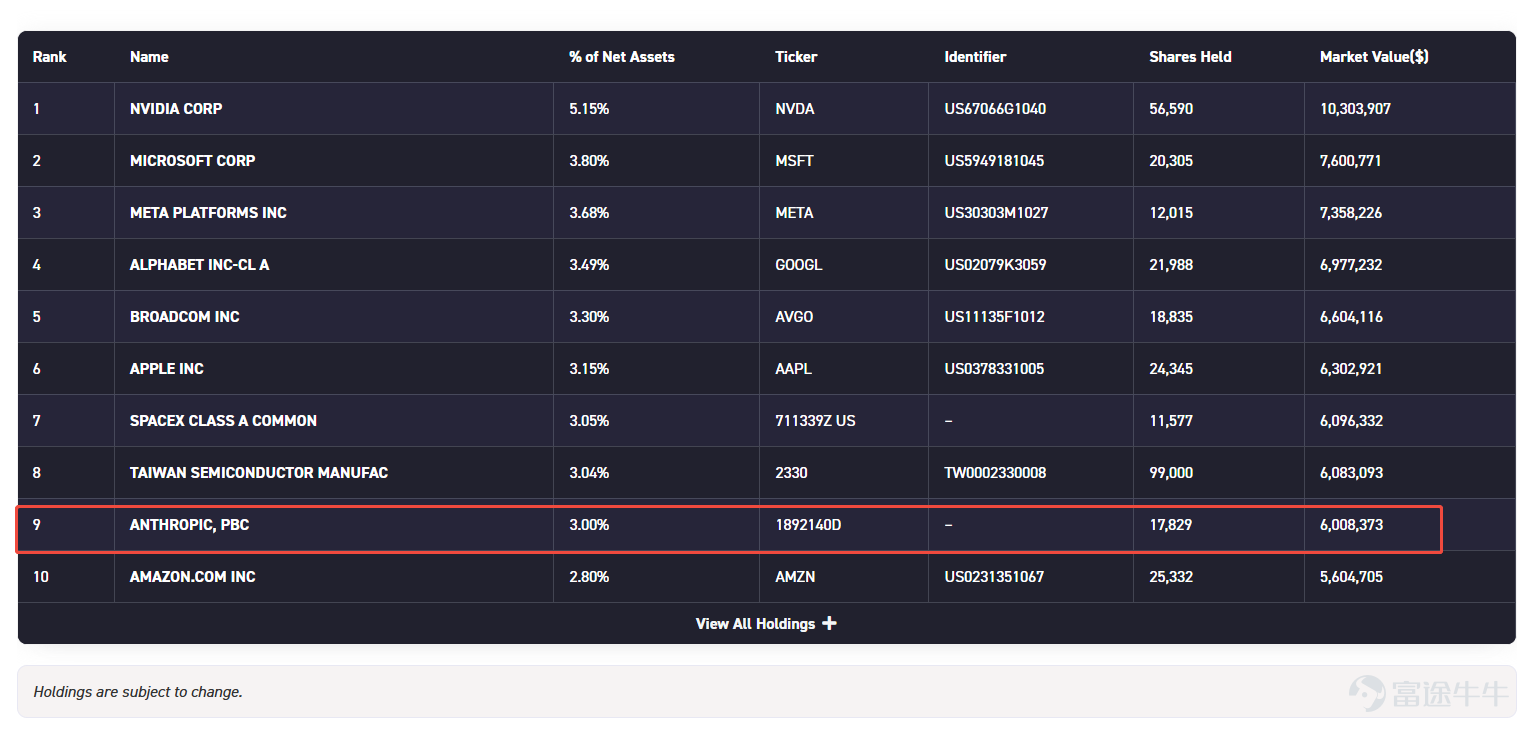Click the Rank column header
The image size is (1529, 730).
point(49,57)
